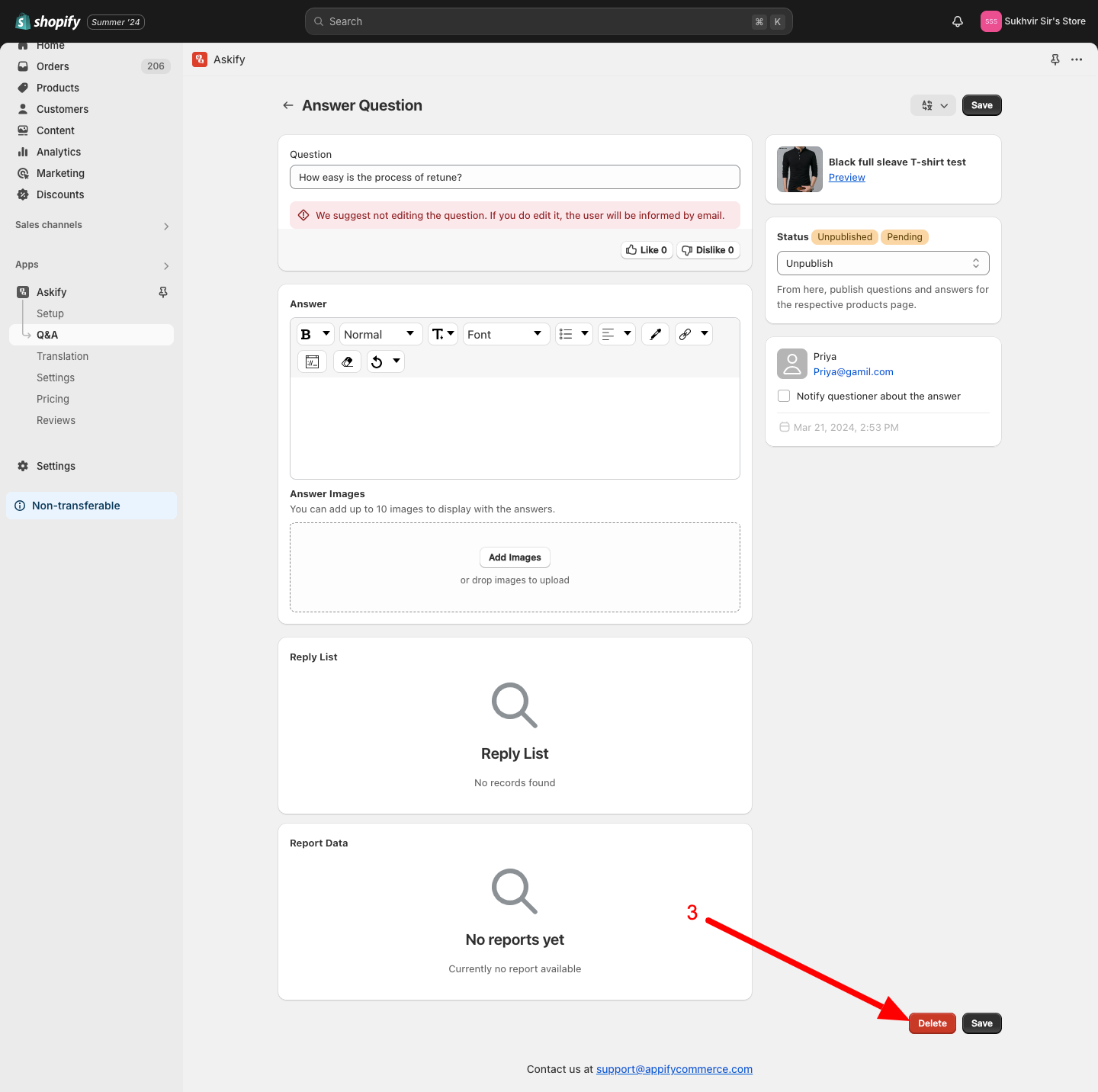The width and height of the screenshot is (1098, 1092).
Task: Open Discounts in the sidebar
Action: click(91, 194)
